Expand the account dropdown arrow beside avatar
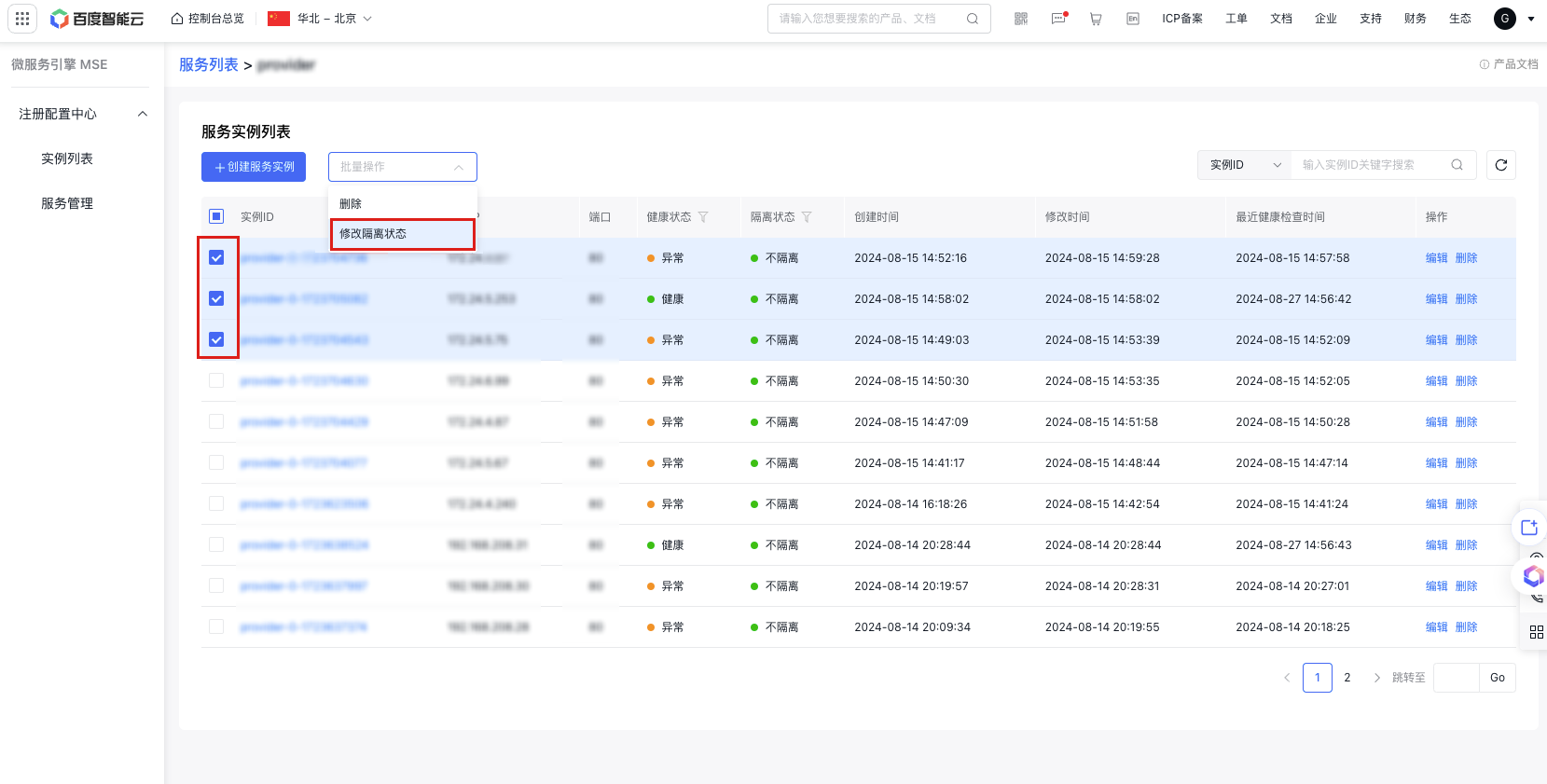This screenshot has height=784, width=1547. [x=1530, y=19]
